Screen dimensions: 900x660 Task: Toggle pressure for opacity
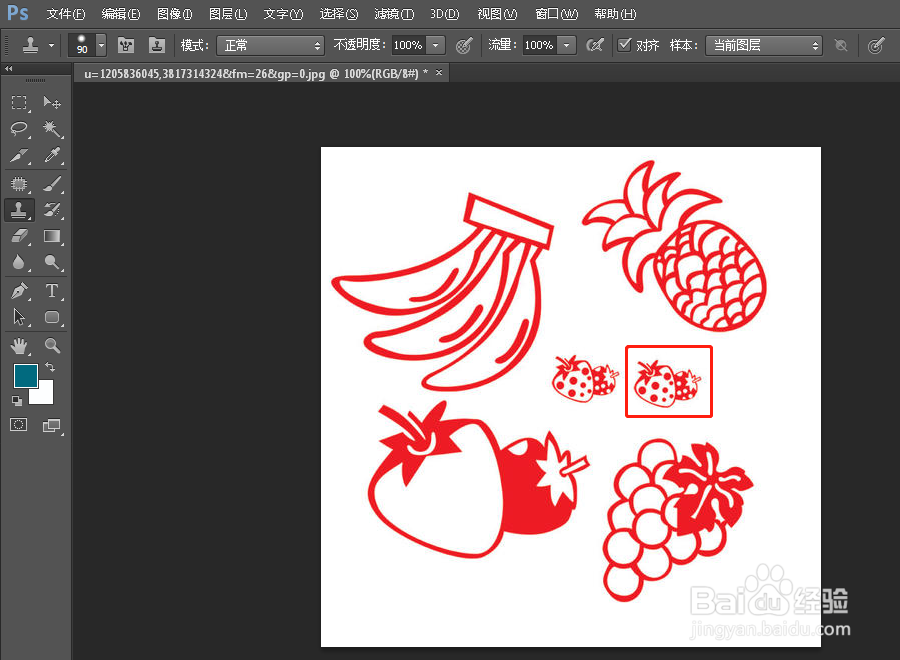click(464, 45)
